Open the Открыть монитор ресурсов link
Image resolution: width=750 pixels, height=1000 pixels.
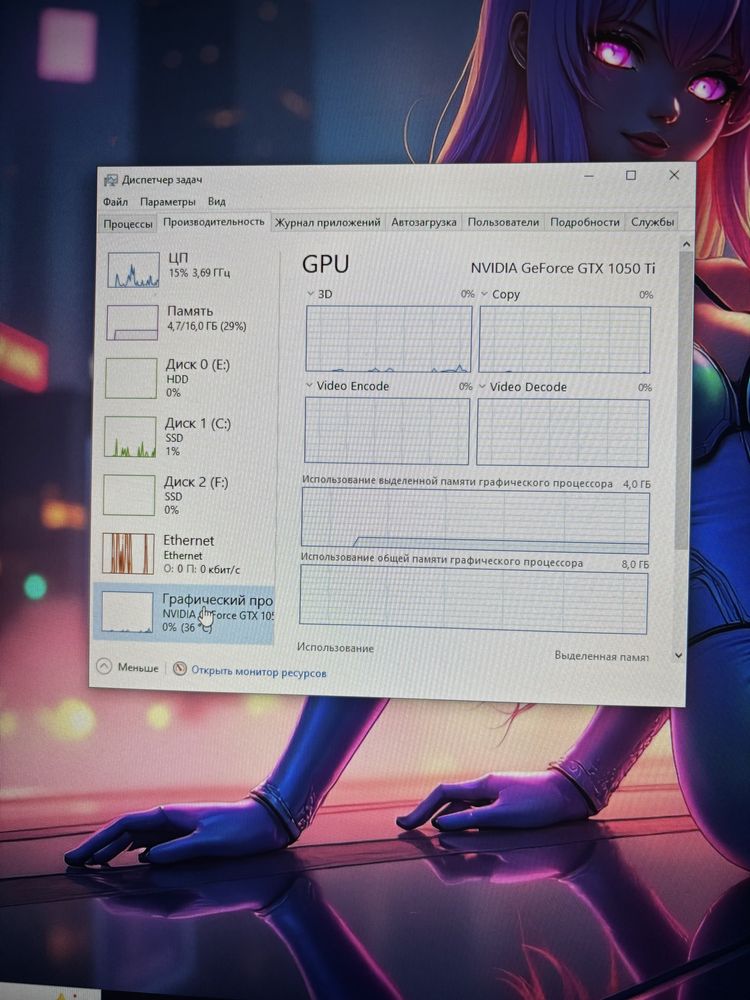(x=259, y=672)
